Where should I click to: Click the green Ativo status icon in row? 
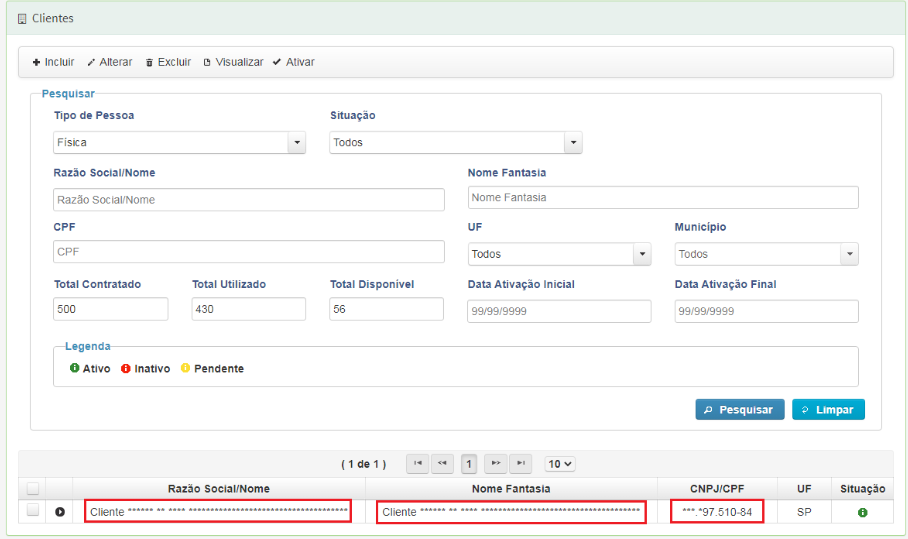[863, 512]
